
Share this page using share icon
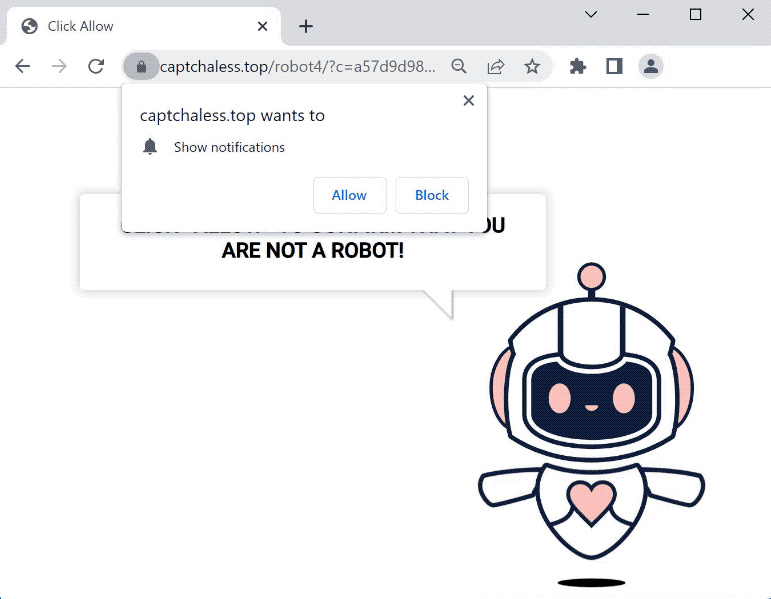click(495, 66)
